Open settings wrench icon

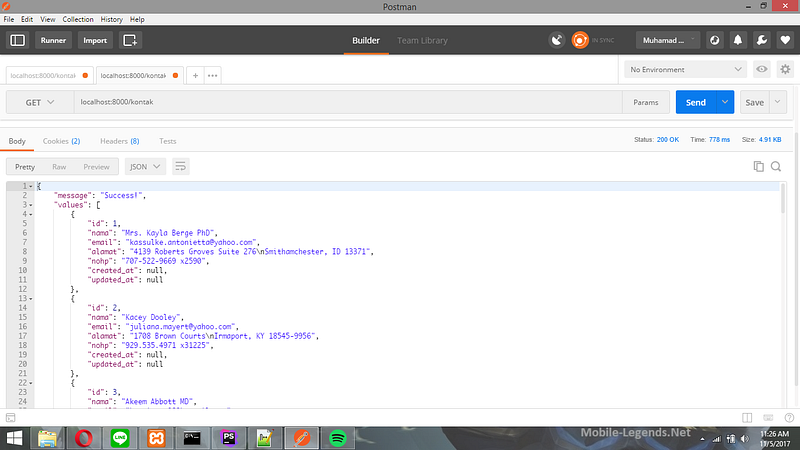(762, 40)
